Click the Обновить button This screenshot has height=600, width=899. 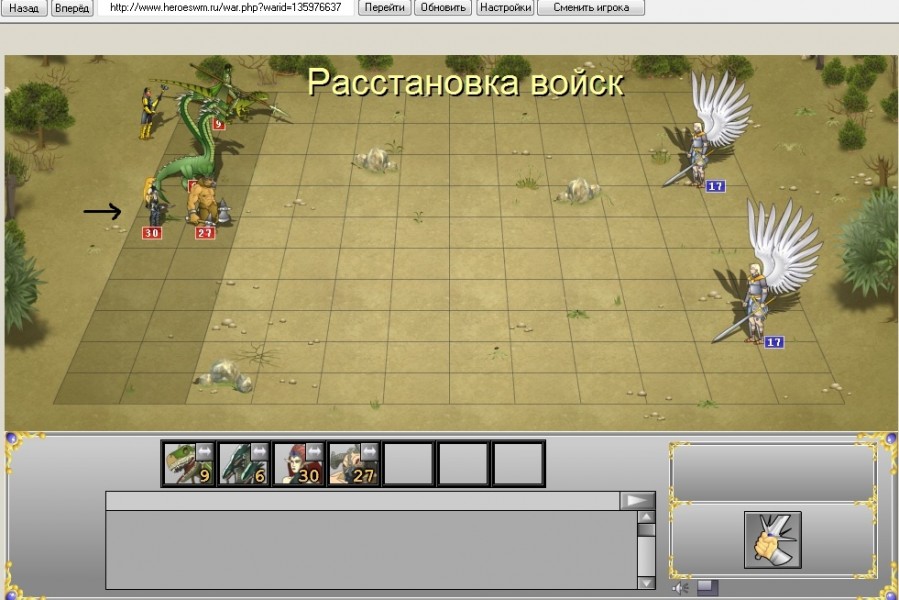click(443, 7)
